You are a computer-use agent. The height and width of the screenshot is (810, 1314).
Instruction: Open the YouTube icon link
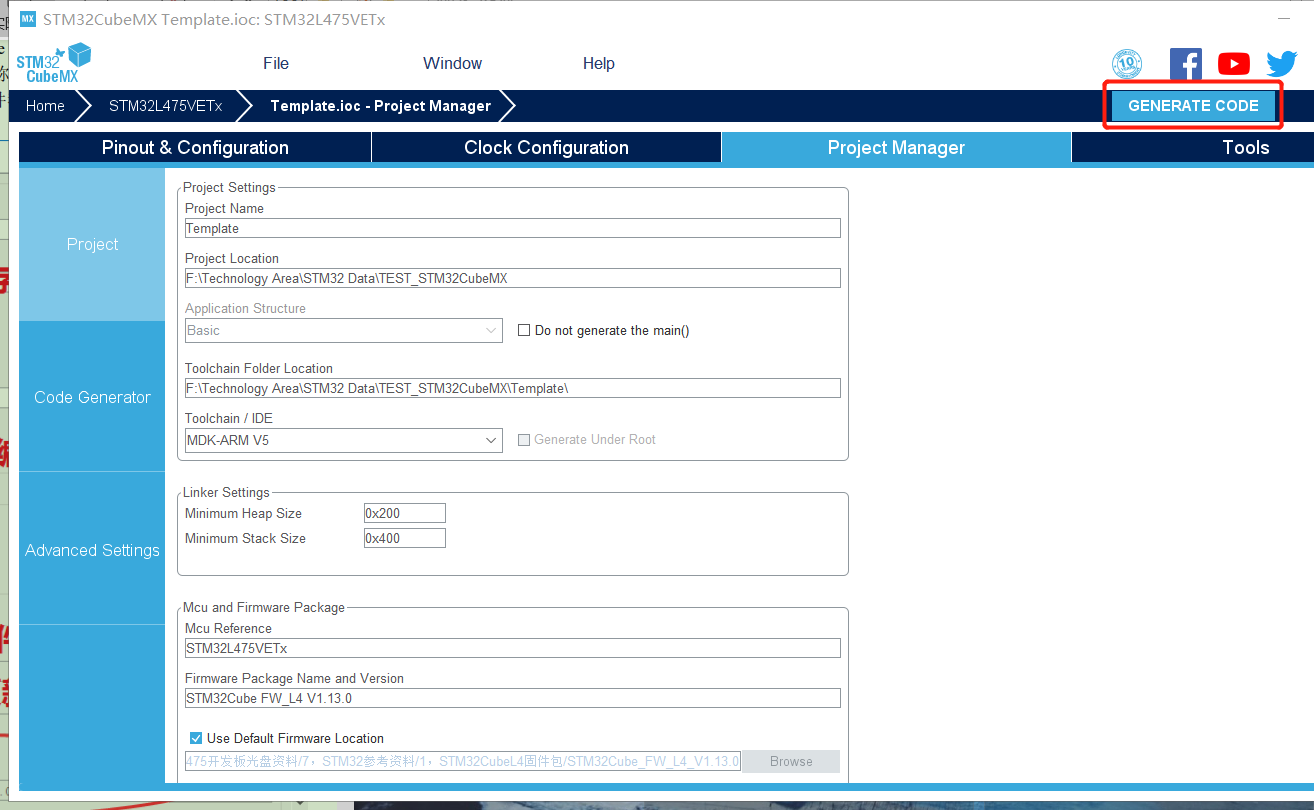tap(1234, 64)
